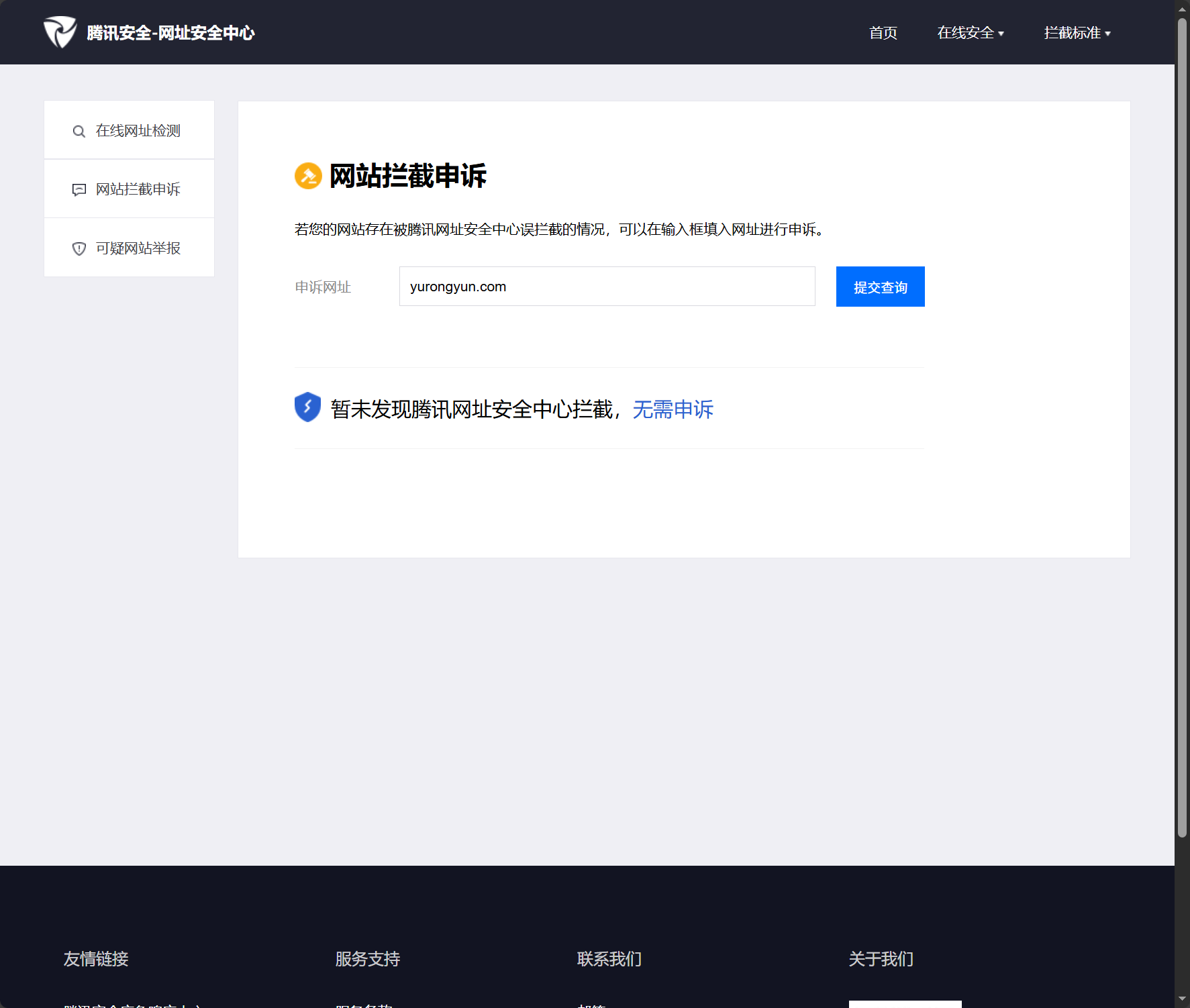Click the 申诉网址 field label
The height and width of the screenshot is (1008, 1190).
tap(323, 287)
